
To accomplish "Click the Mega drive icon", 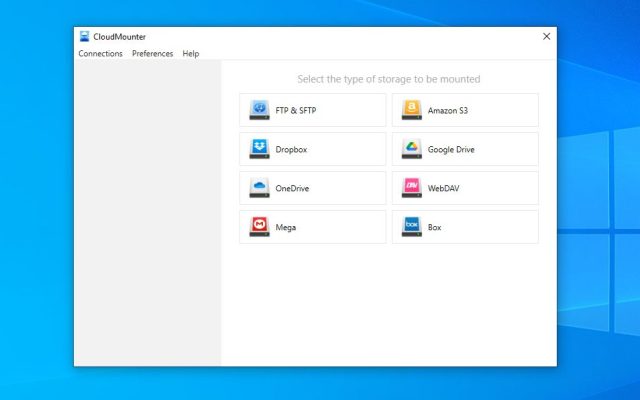I will pyautogui.click(x=259, y=227).
